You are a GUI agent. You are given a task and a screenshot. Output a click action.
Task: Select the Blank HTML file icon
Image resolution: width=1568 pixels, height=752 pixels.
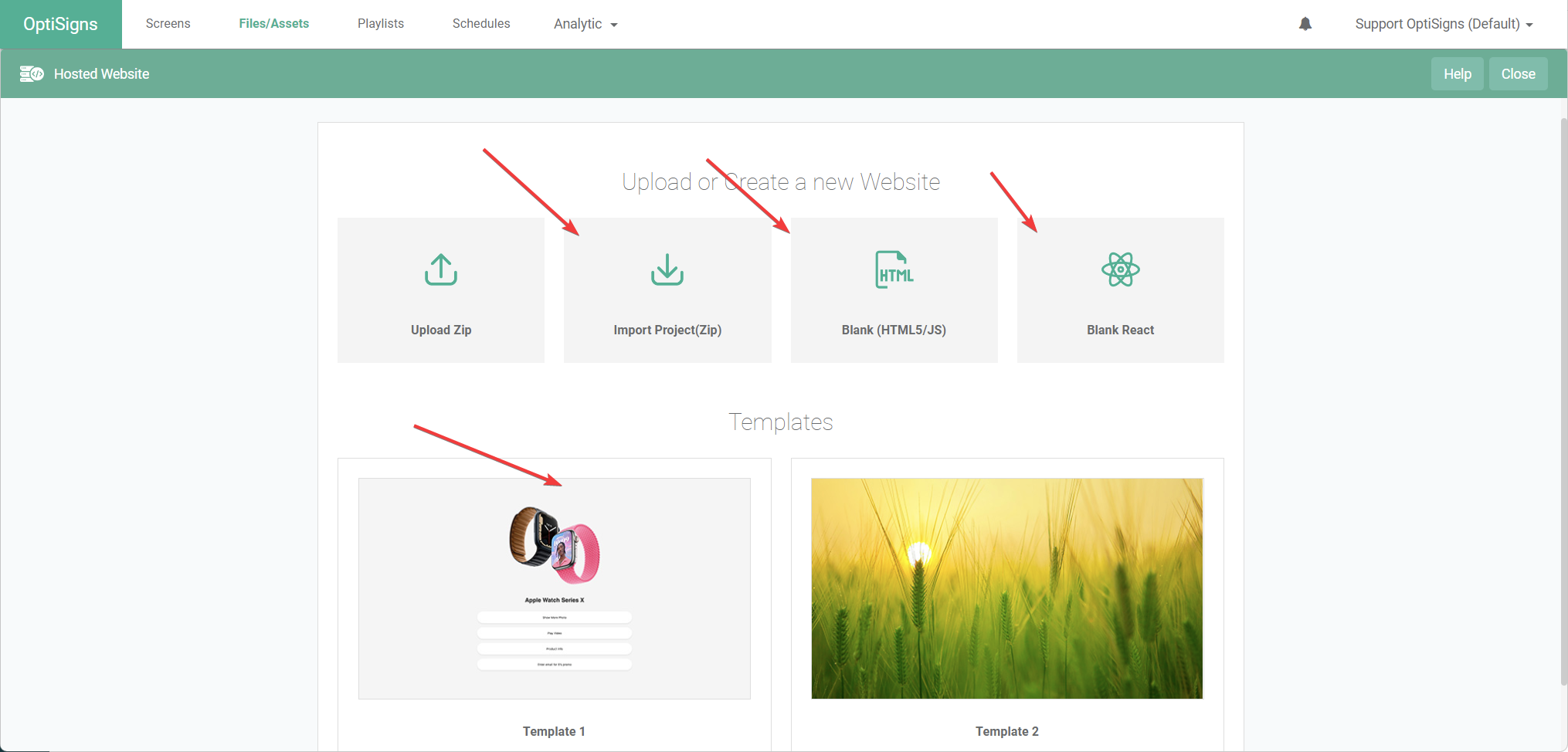tap(894, 269)
